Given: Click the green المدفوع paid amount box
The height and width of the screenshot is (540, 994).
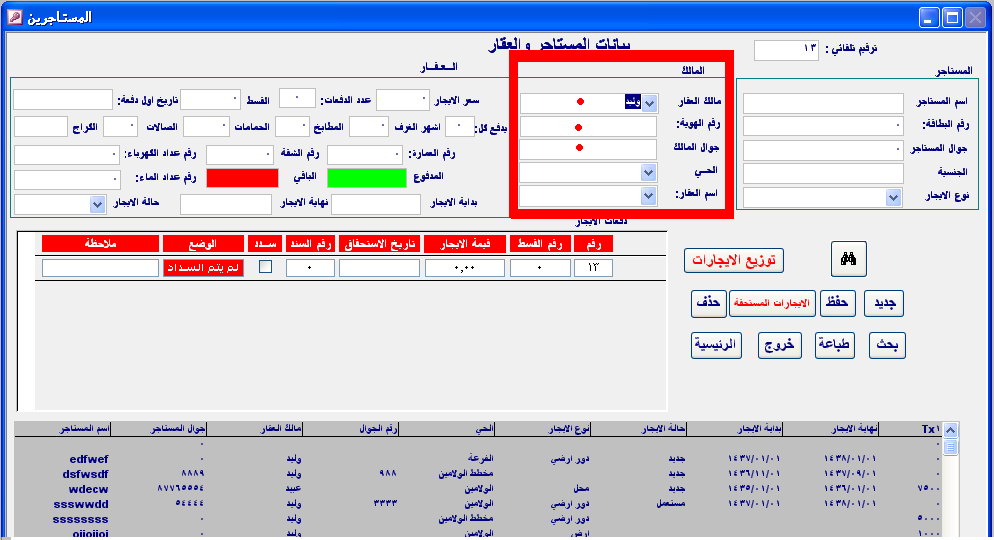Looking at the screenshot, I should tap(366, 178).
